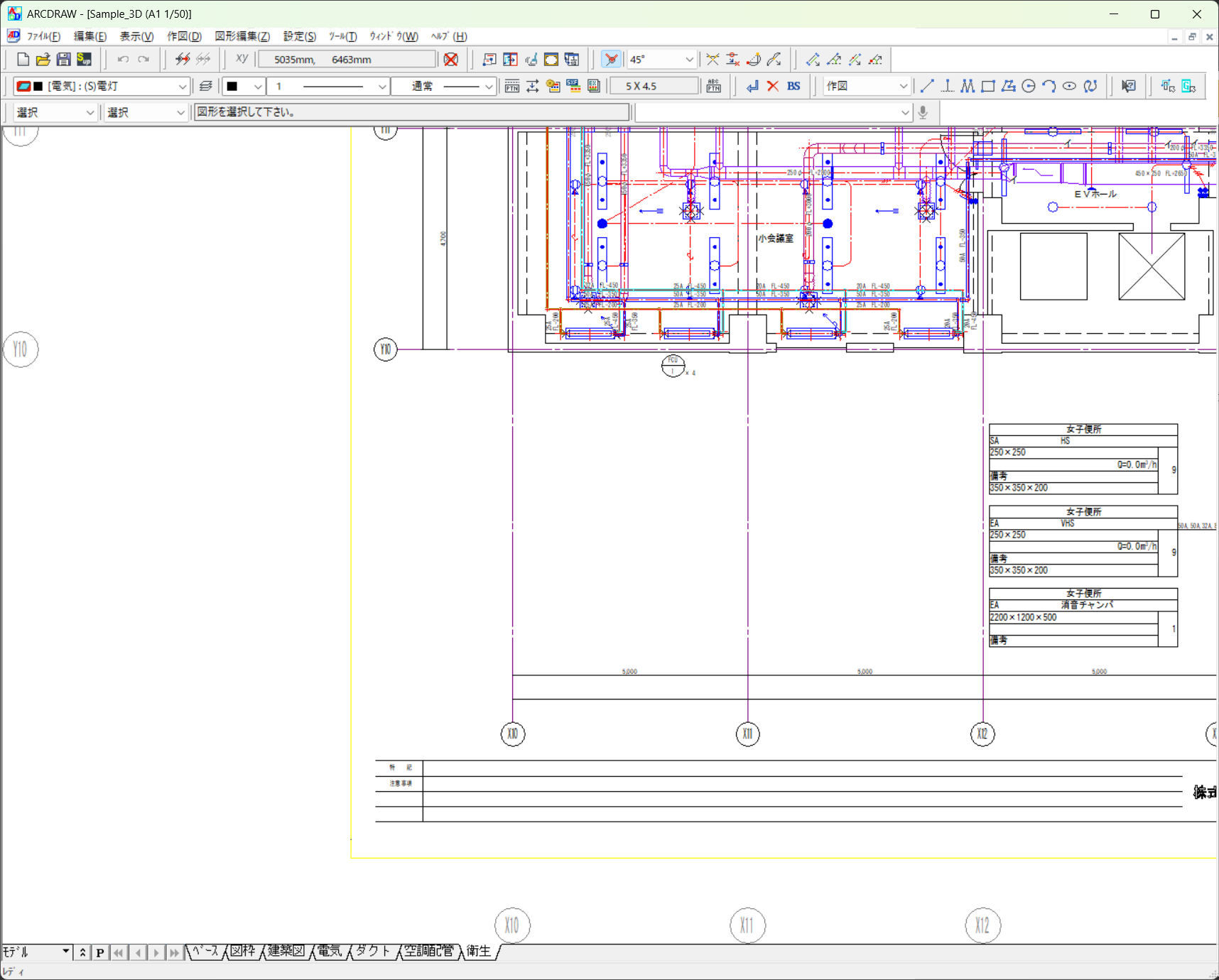Toggle the highlighted snap button beside 45°
The width and height of the screenshot is (1219, 980).
611,60
